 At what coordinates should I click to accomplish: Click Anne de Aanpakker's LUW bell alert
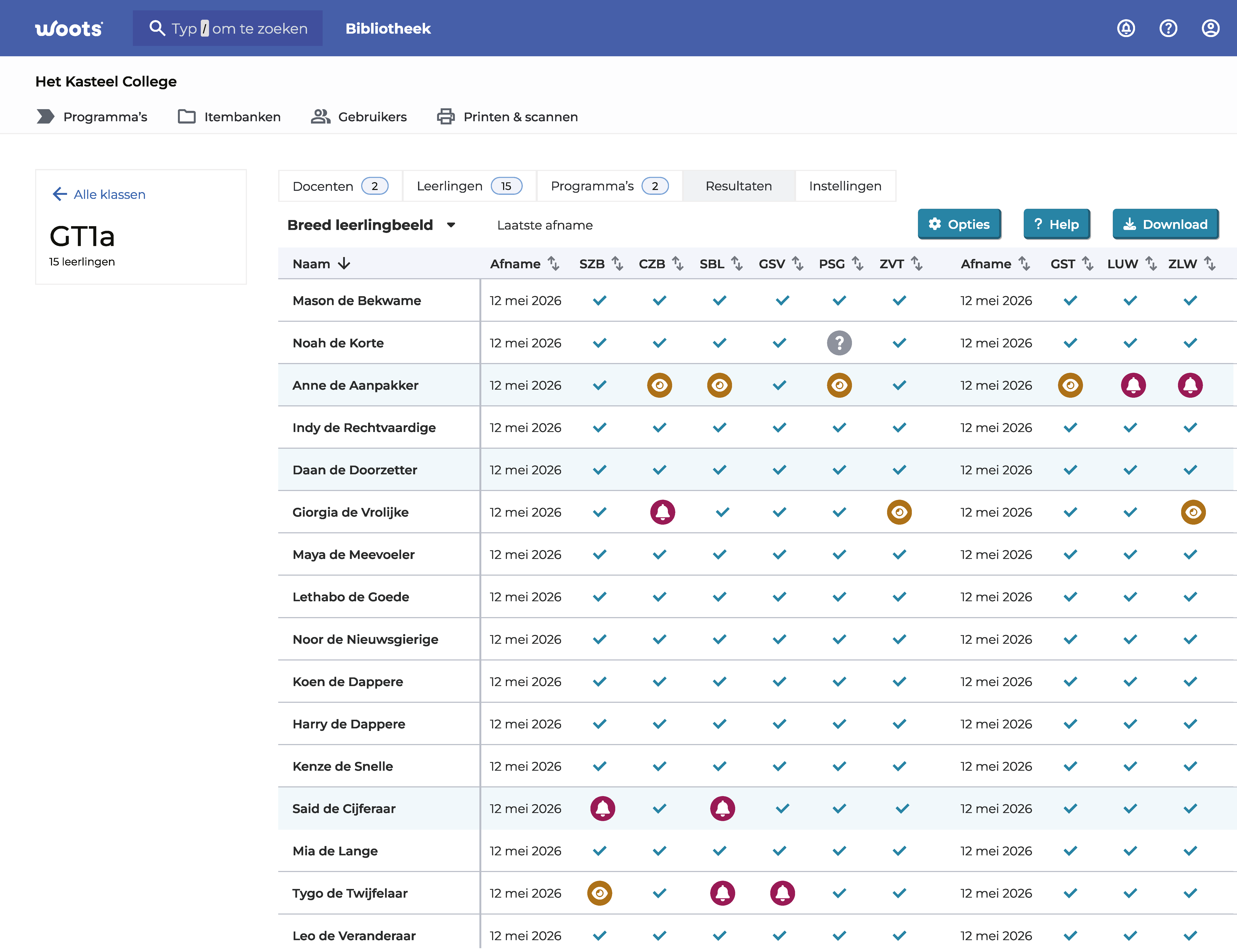pyautogui.click(x=1133, y=385)
